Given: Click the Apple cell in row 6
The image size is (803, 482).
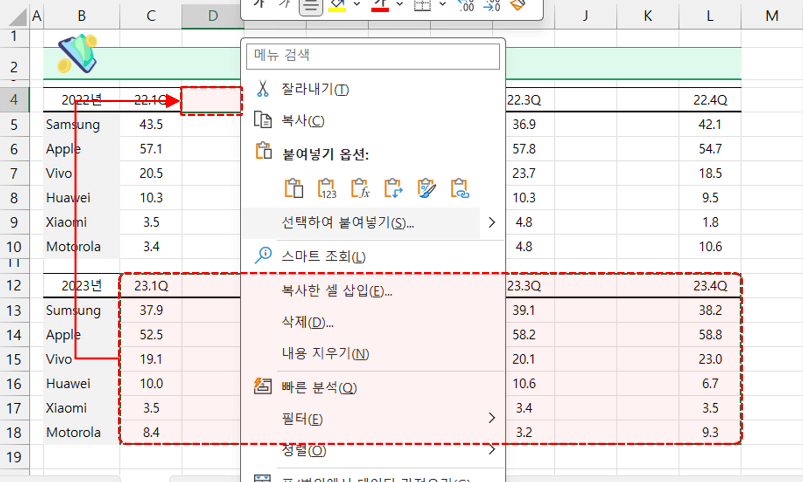Looking at the screenshot, I should click(x=81, y=149).
